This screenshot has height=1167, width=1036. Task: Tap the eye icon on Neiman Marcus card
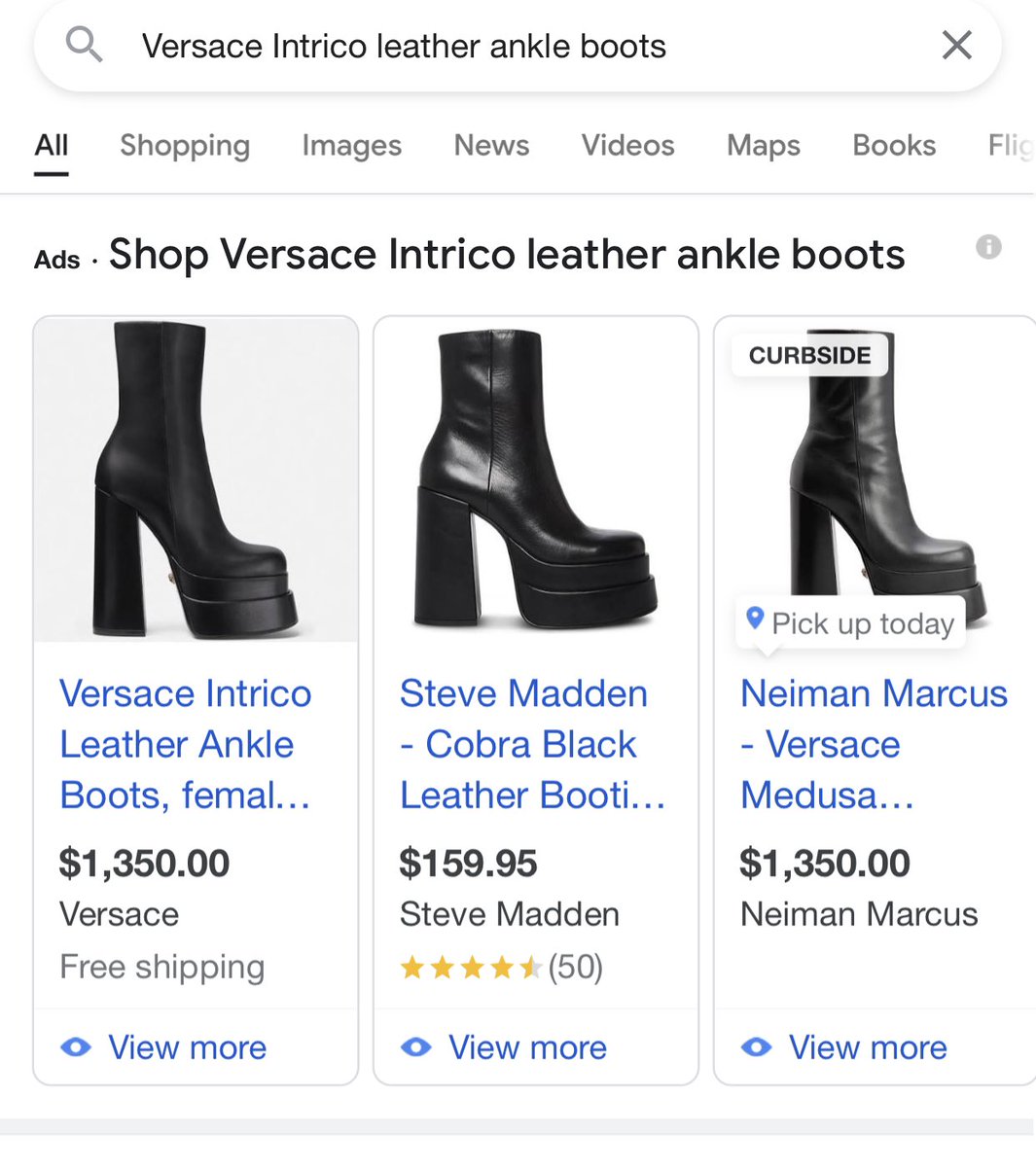coord(757,1047)
